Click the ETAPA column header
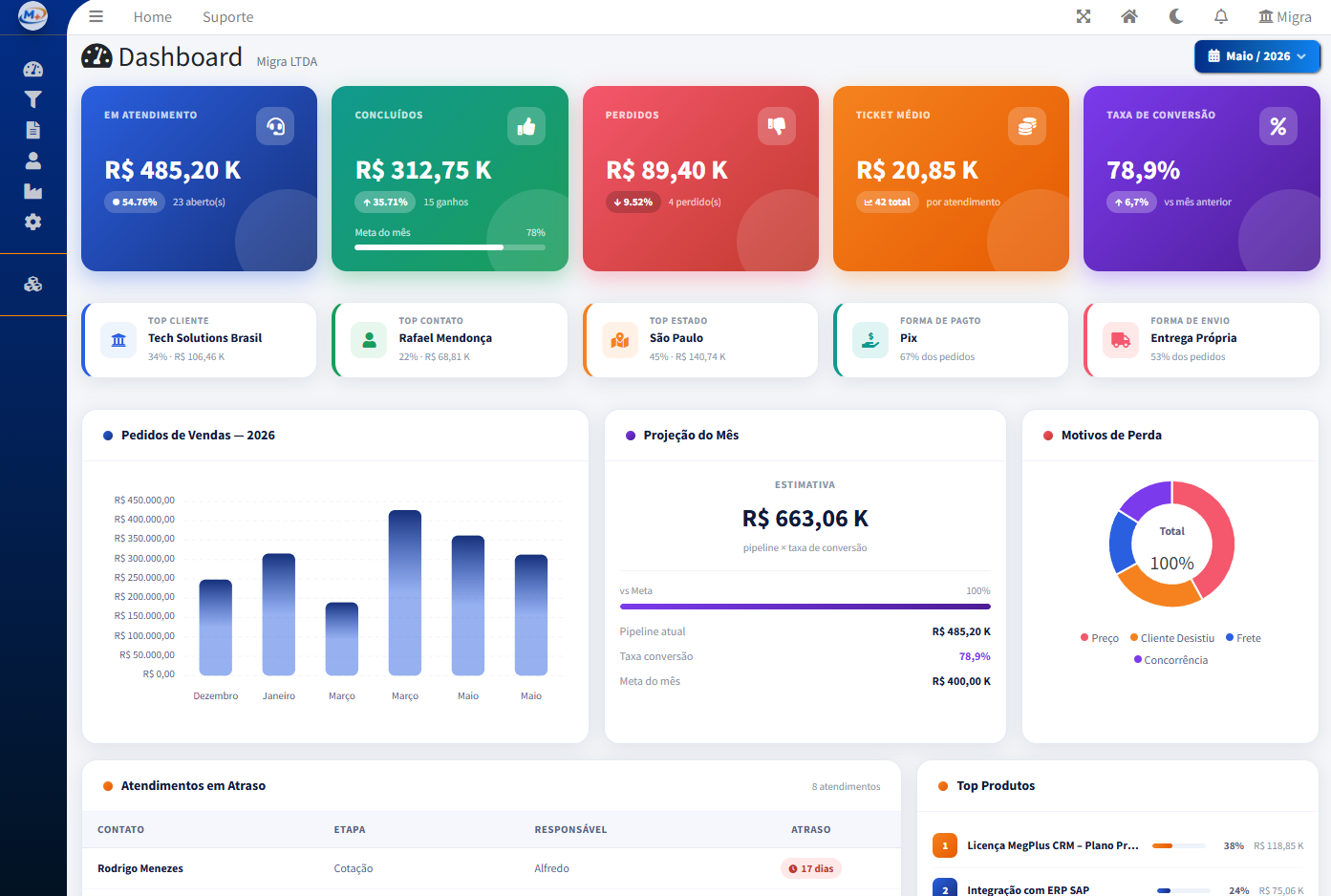 coord(350,829)
